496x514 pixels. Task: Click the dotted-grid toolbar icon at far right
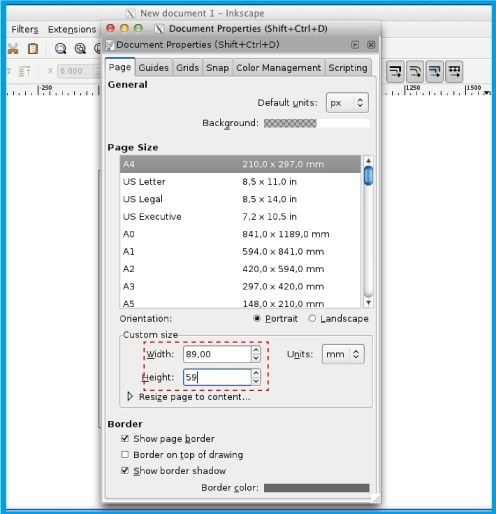click(x=454, y=71)
